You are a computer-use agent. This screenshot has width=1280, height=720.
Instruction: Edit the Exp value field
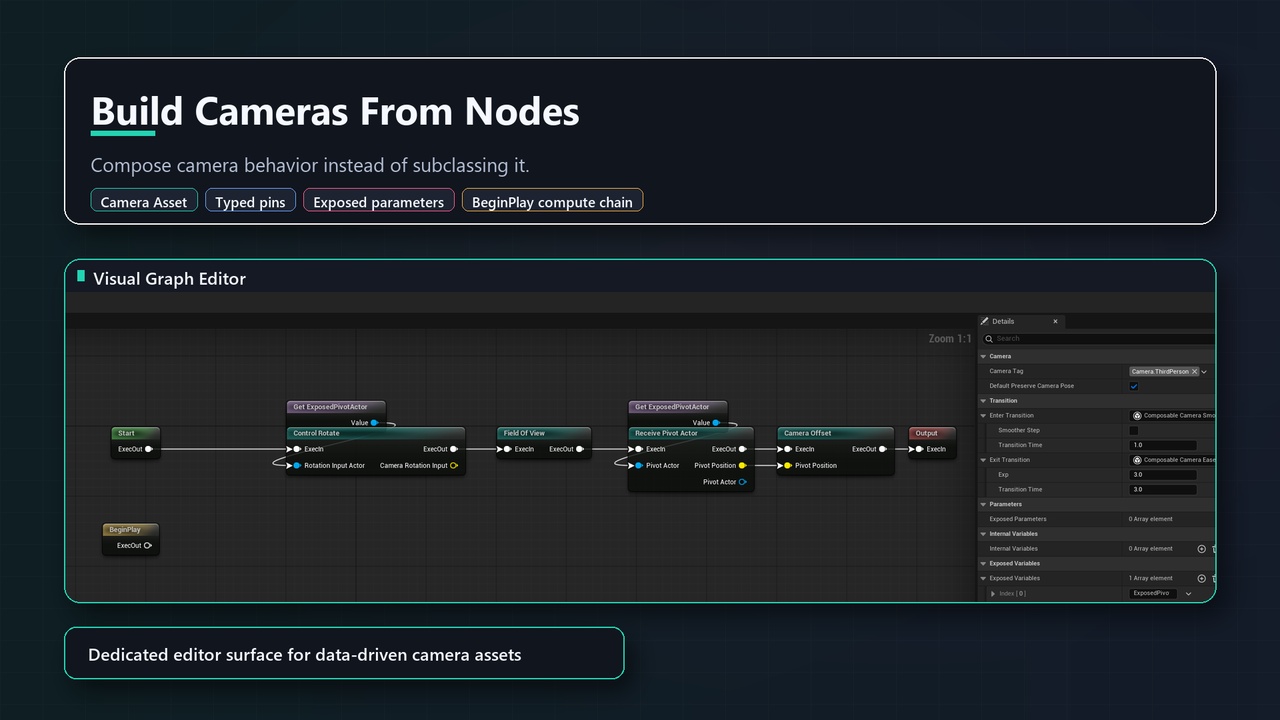[1163, 475]
